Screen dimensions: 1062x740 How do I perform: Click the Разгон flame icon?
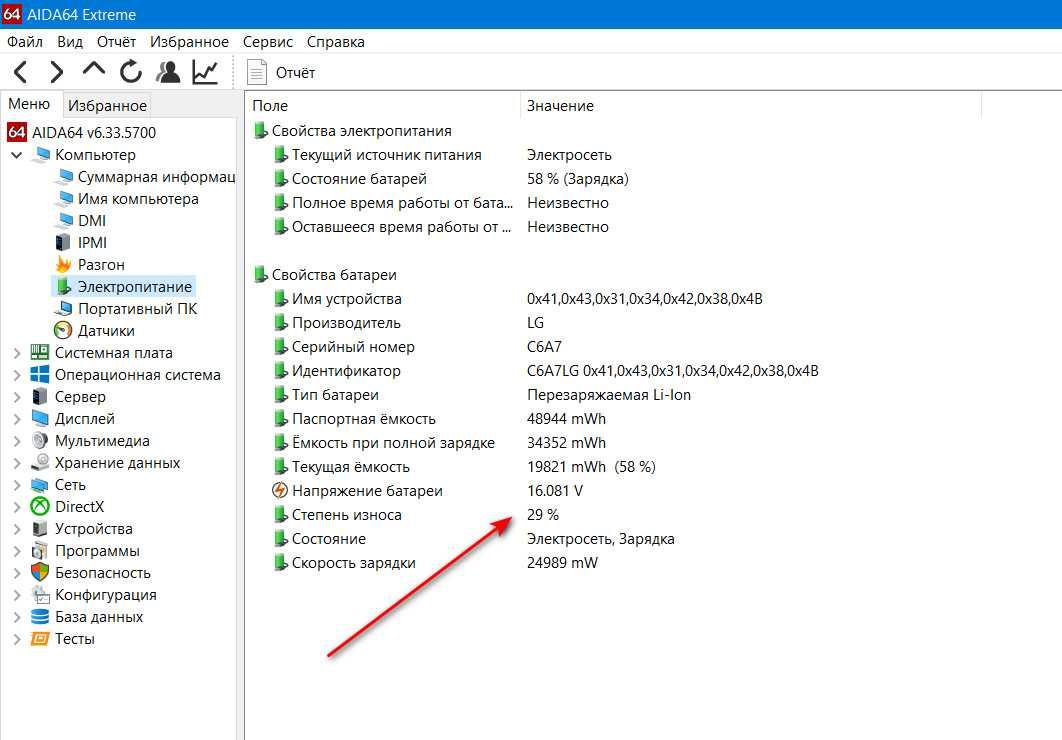pyautogui.click(x=63, y=264)
